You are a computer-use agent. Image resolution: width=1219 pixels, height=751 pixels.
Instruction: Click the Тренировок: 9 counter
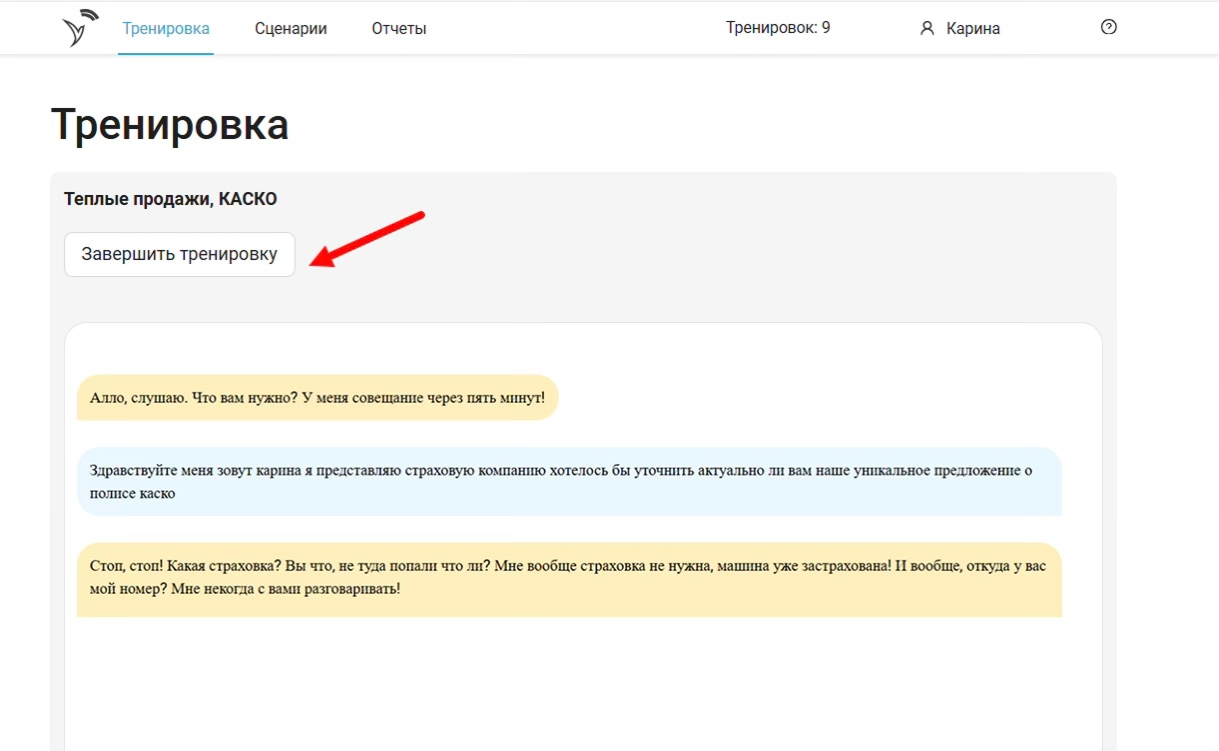click(x=778, y=28)
